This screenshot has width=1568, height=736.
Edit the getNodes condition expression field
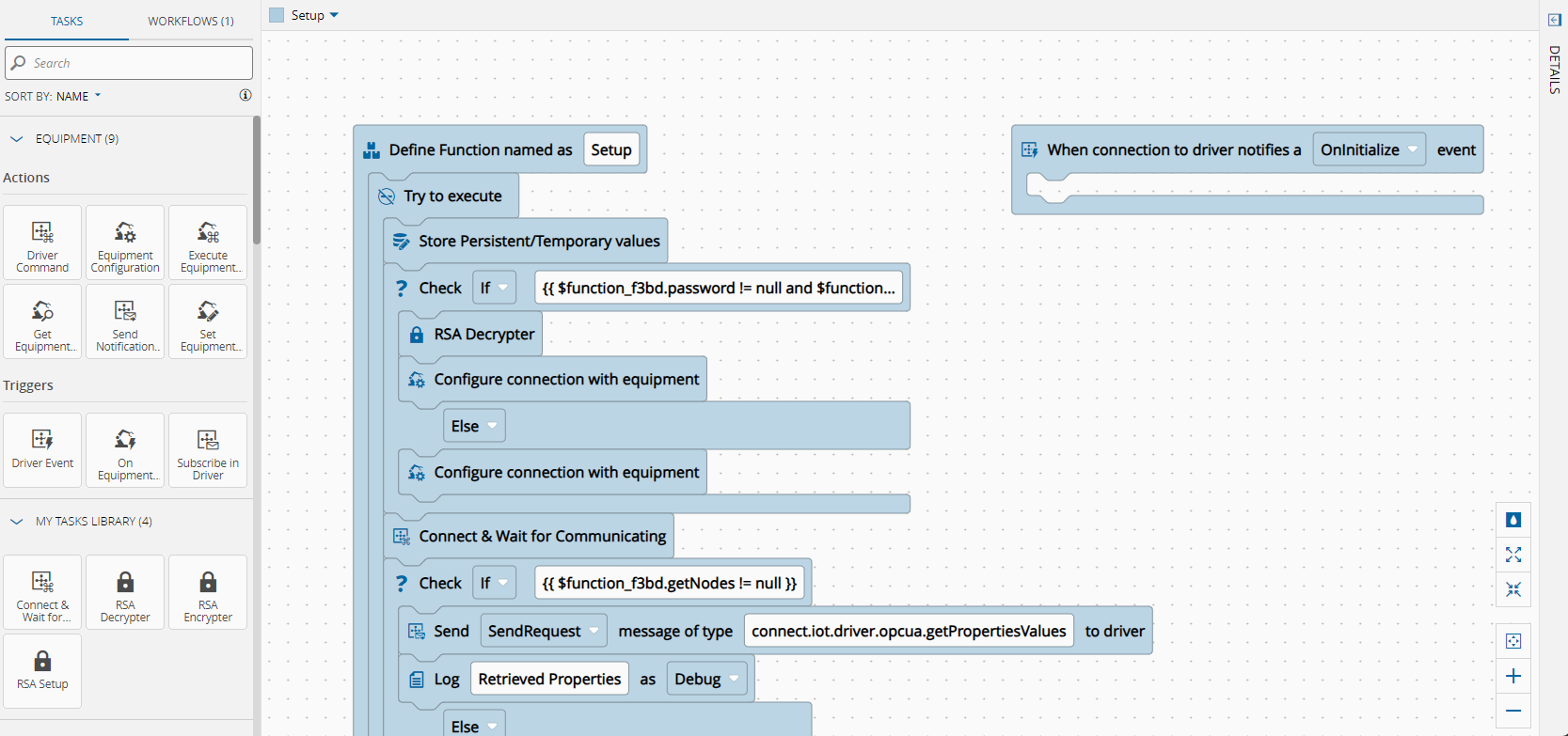coord(670,583)
